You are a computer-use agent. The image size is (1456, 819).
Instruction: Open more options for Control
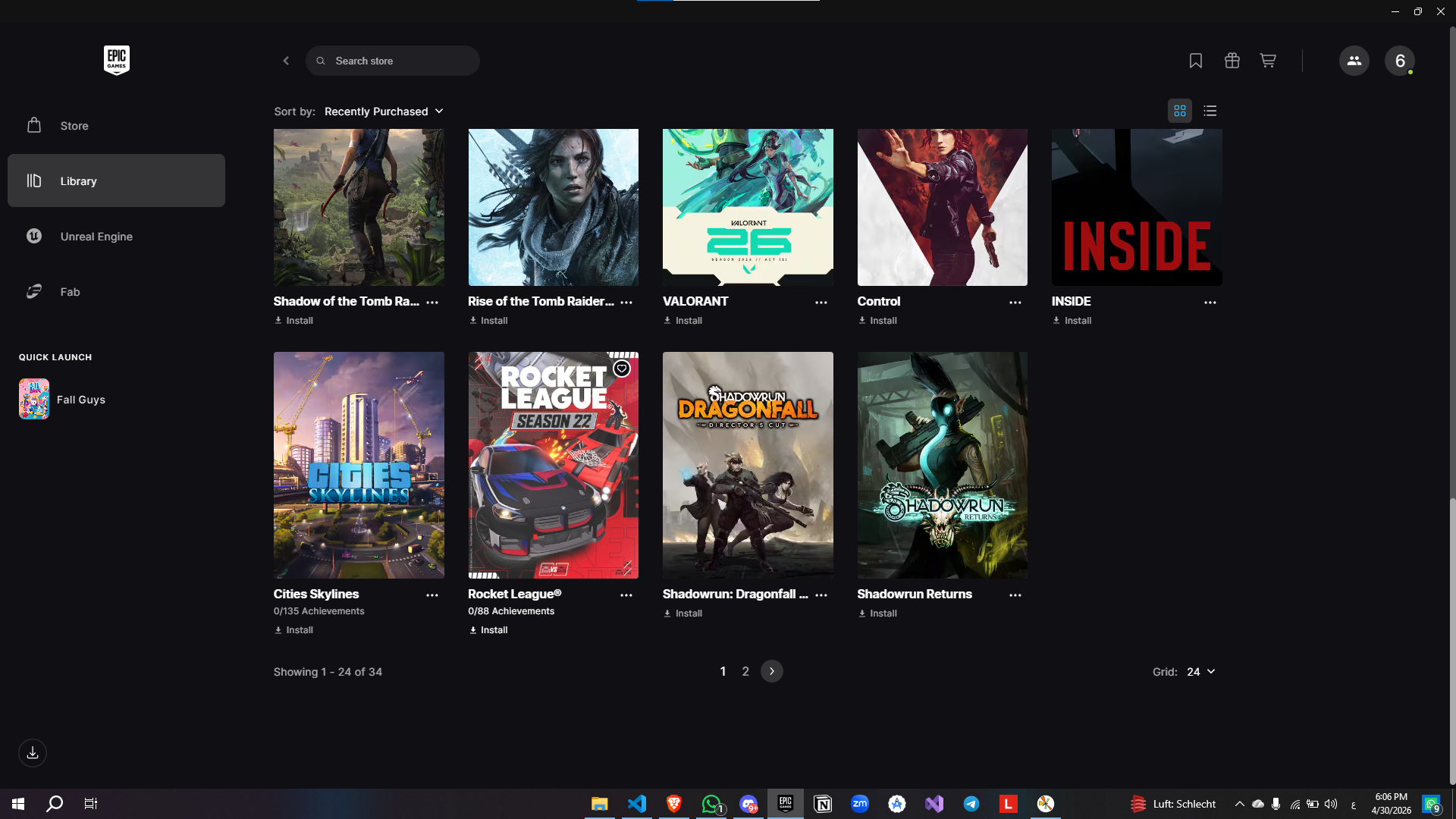tap(1015, 302)
